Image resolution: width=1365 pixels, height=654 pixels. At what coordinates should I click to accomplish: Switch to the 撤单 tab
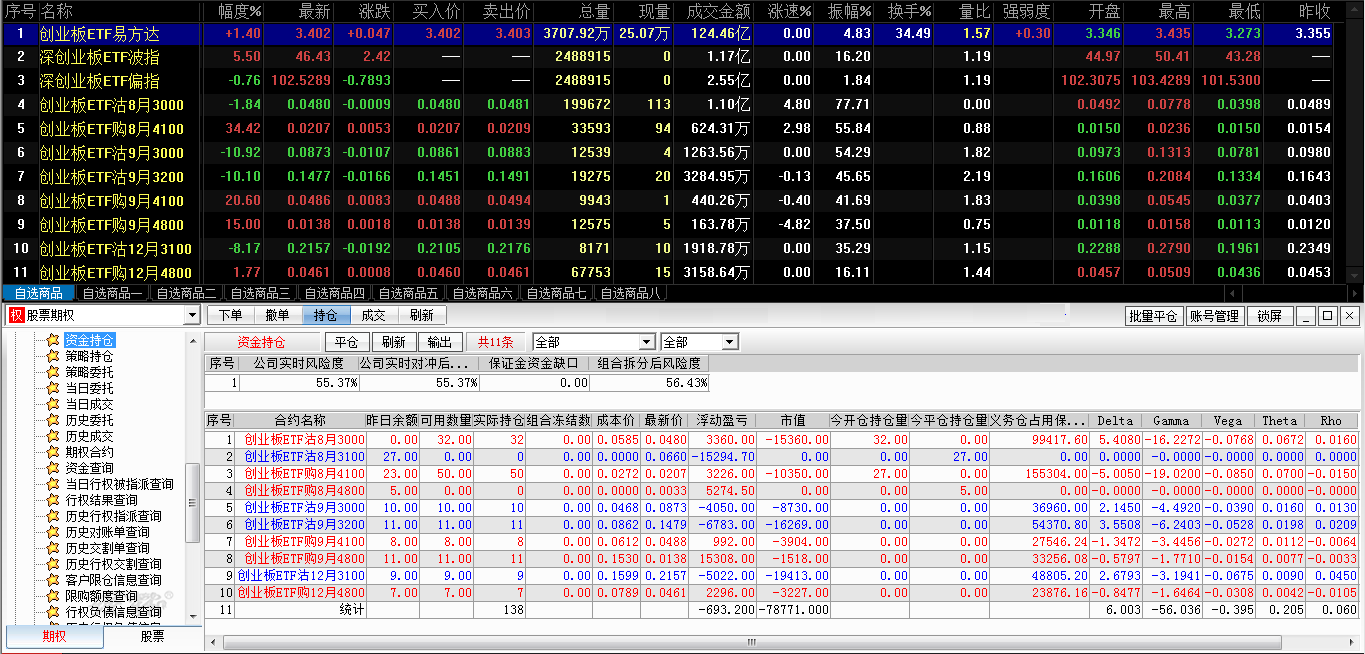pyautogui.click(x=278, y=315)
